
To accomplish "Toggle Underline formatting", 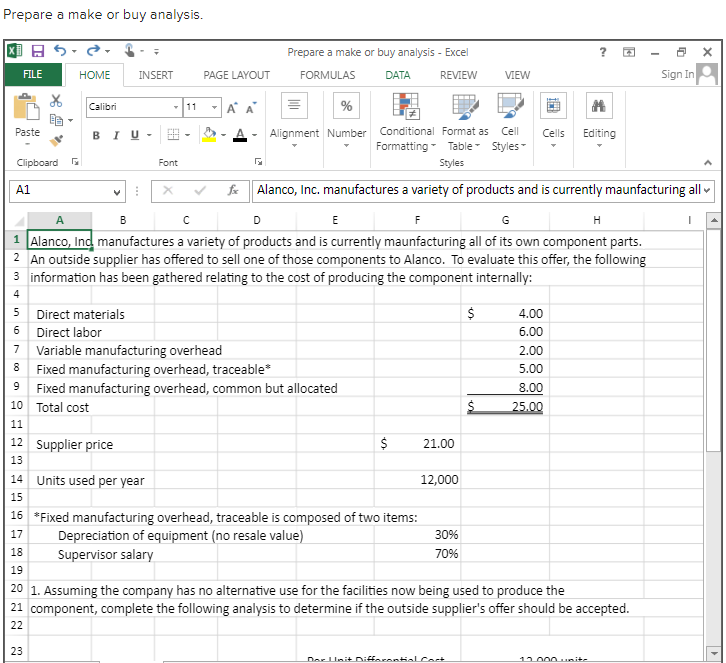I will (135, 135).
